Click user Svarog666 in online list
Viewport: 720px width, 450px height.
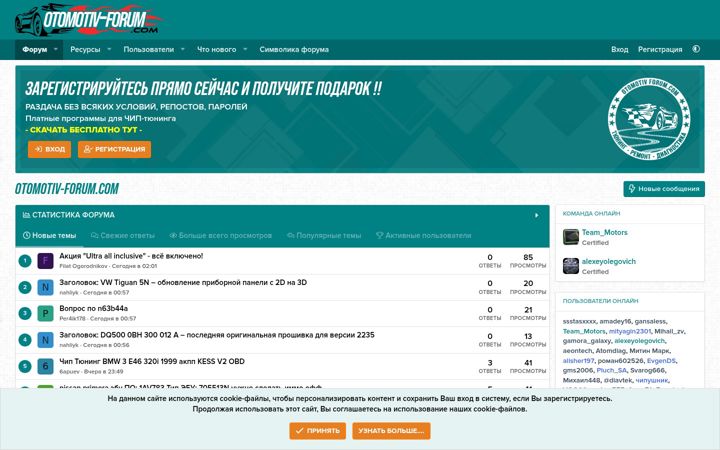[x=647, y=370]
